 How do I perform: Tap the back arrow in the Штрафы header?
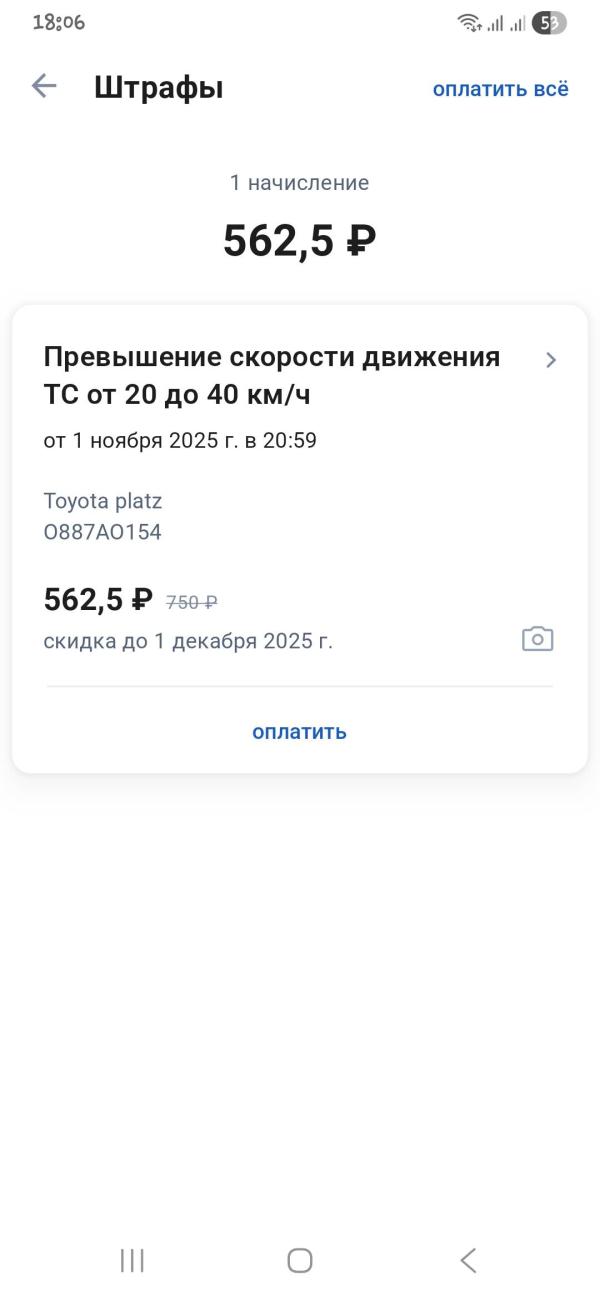pos(42,87)
